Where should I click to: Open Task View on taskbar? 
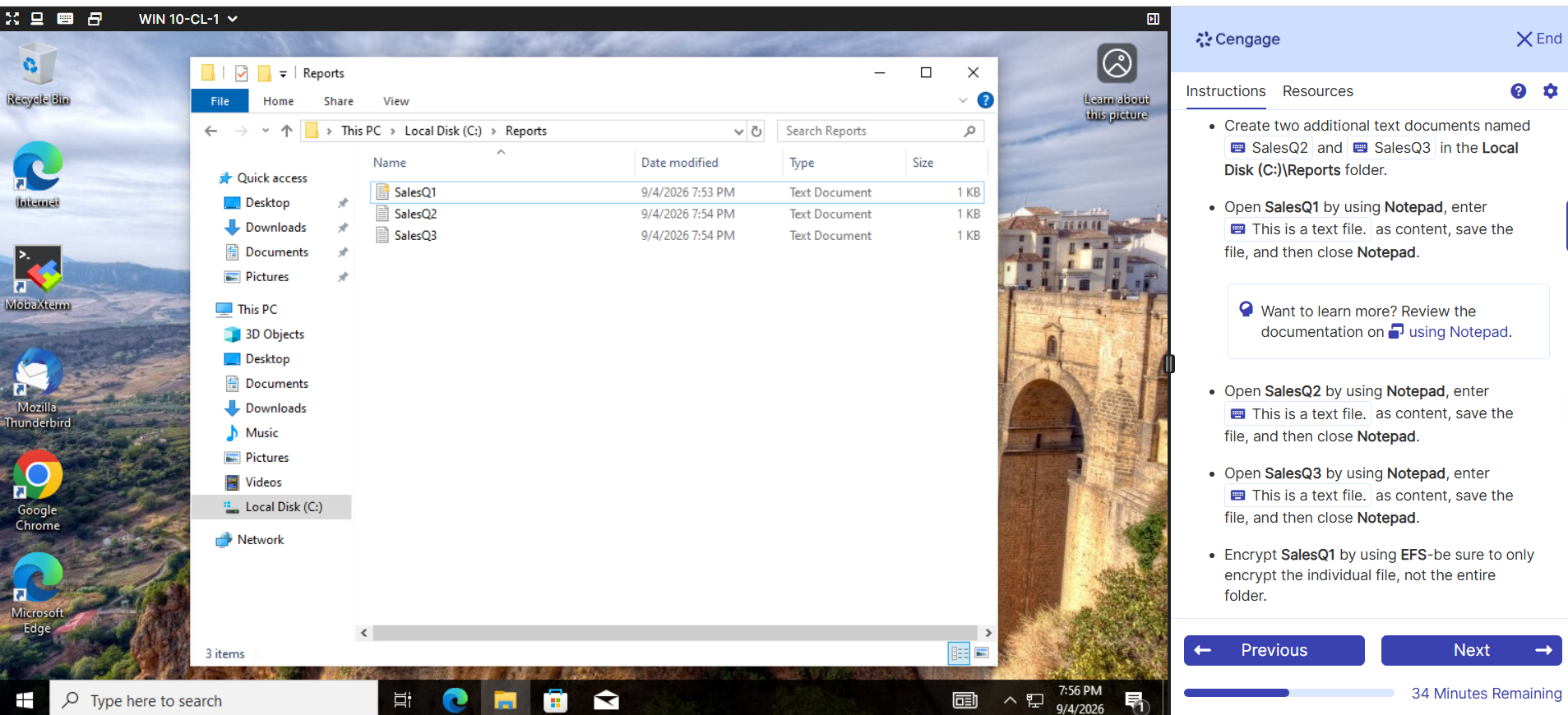[x=403, y=700]
